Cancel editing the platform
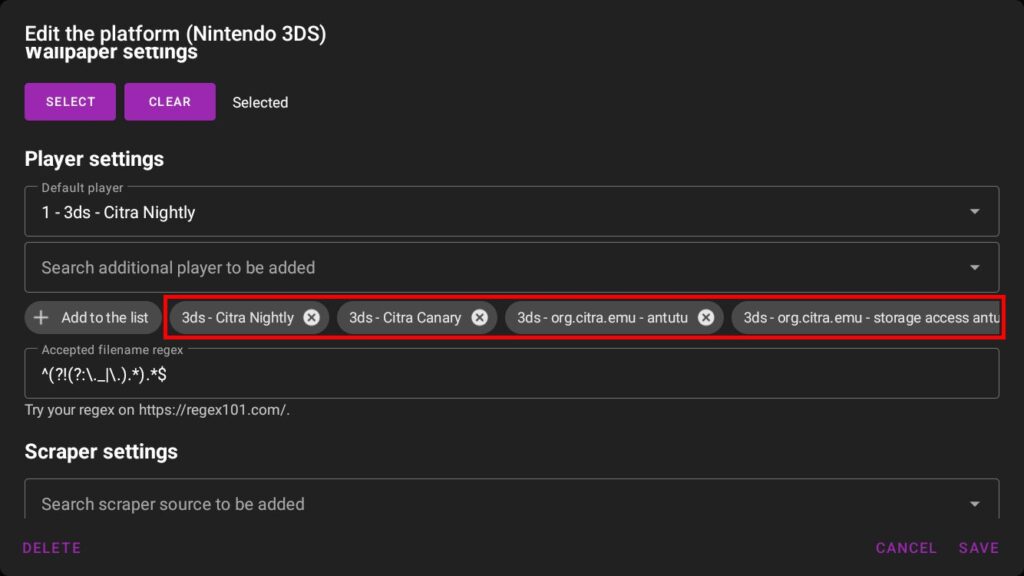This screenshot has width=1024, height=576. [x=906, y=548]
